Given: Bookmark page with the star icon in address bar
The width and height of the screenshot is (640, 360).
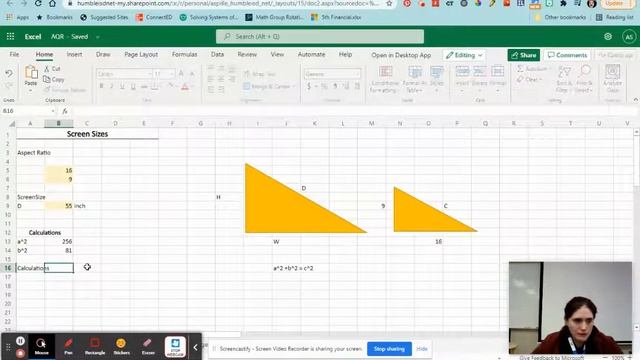Looking at the screenshot, I should pos(389,3).
